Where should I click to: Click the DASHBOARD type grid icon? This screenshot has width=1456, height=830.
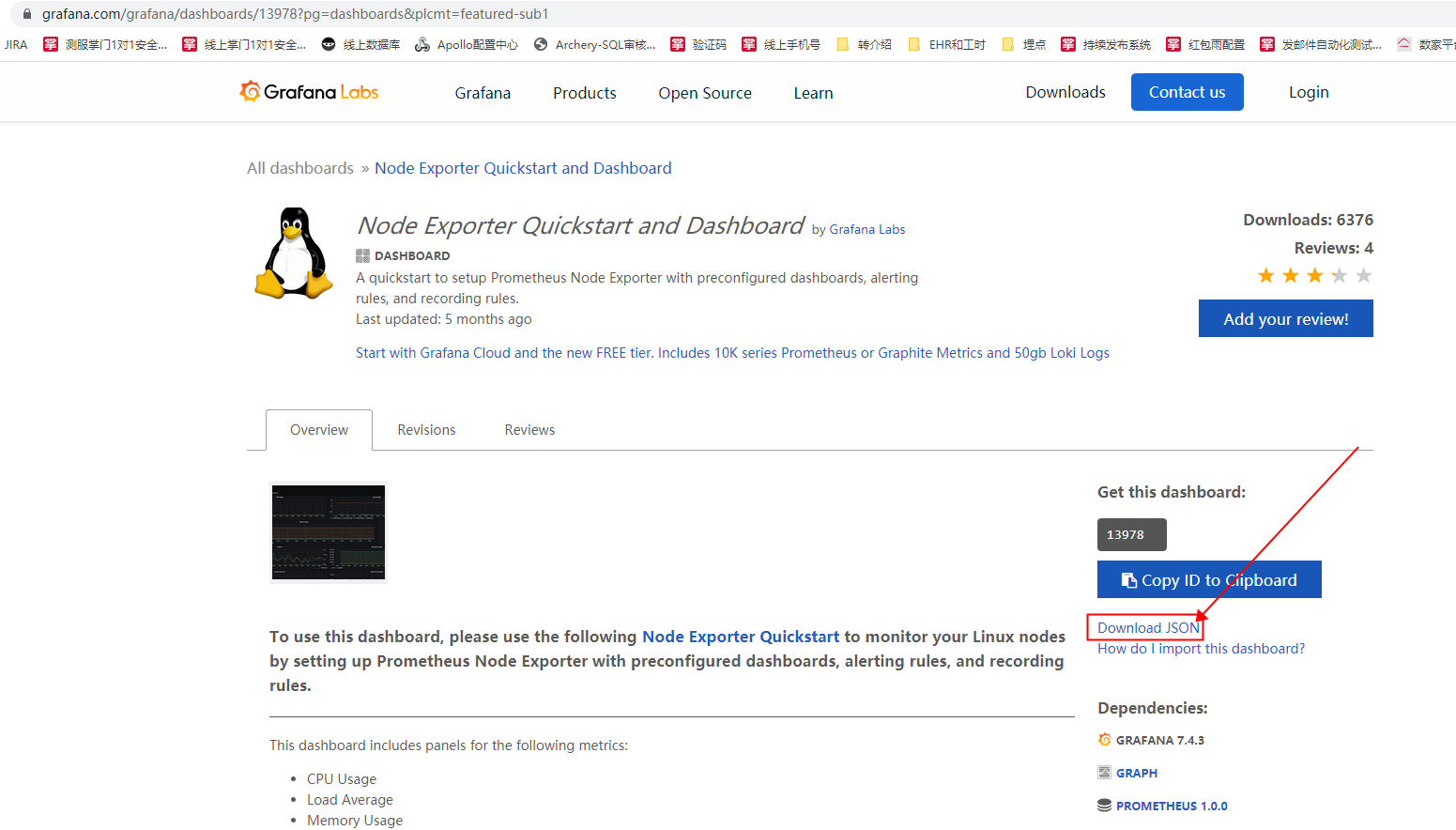click(363, 255)
